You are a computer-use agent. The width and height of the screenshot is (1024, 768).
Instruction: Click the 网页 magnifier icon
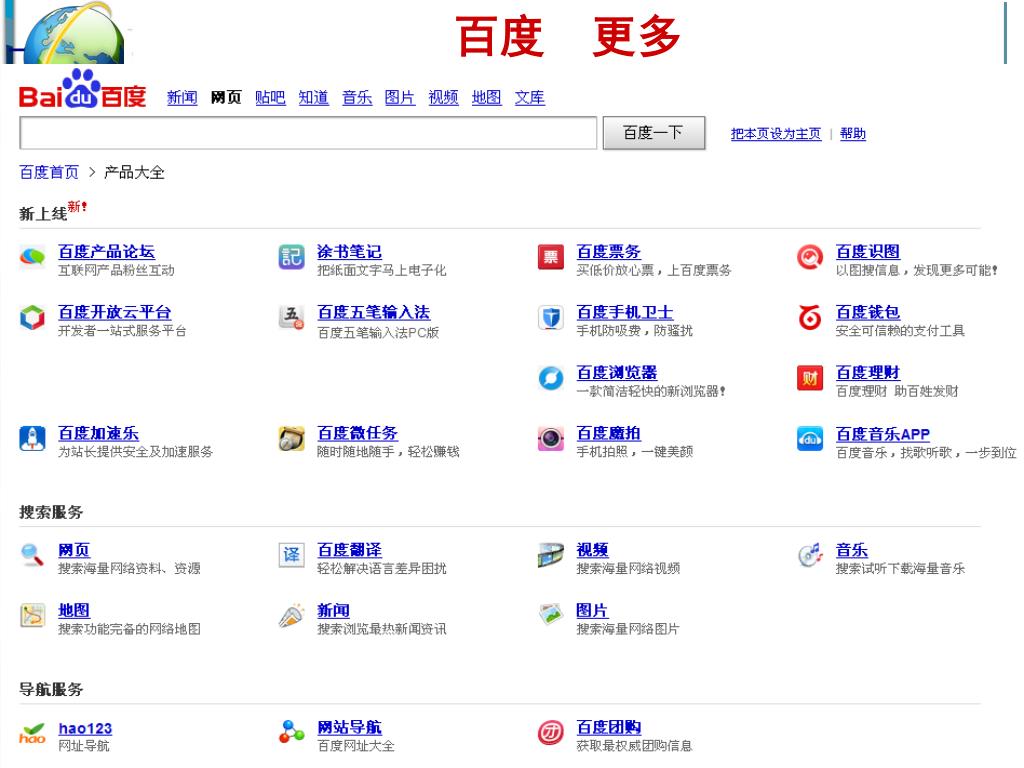click(32, 555)
